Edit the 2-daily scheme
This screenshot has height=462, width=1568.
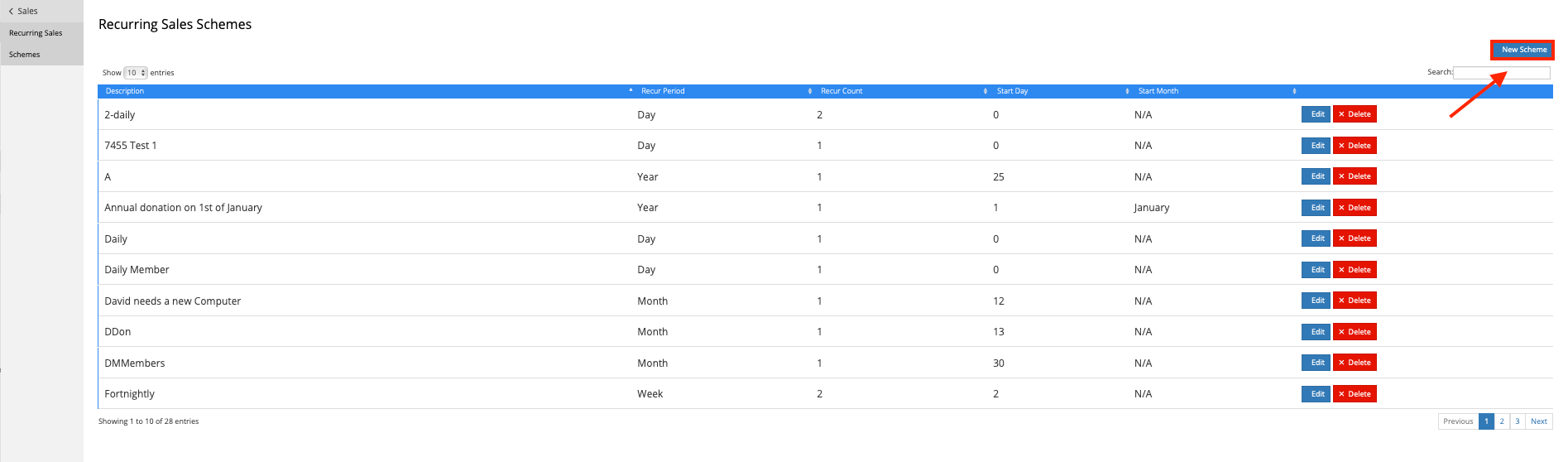coord(1316,114)
